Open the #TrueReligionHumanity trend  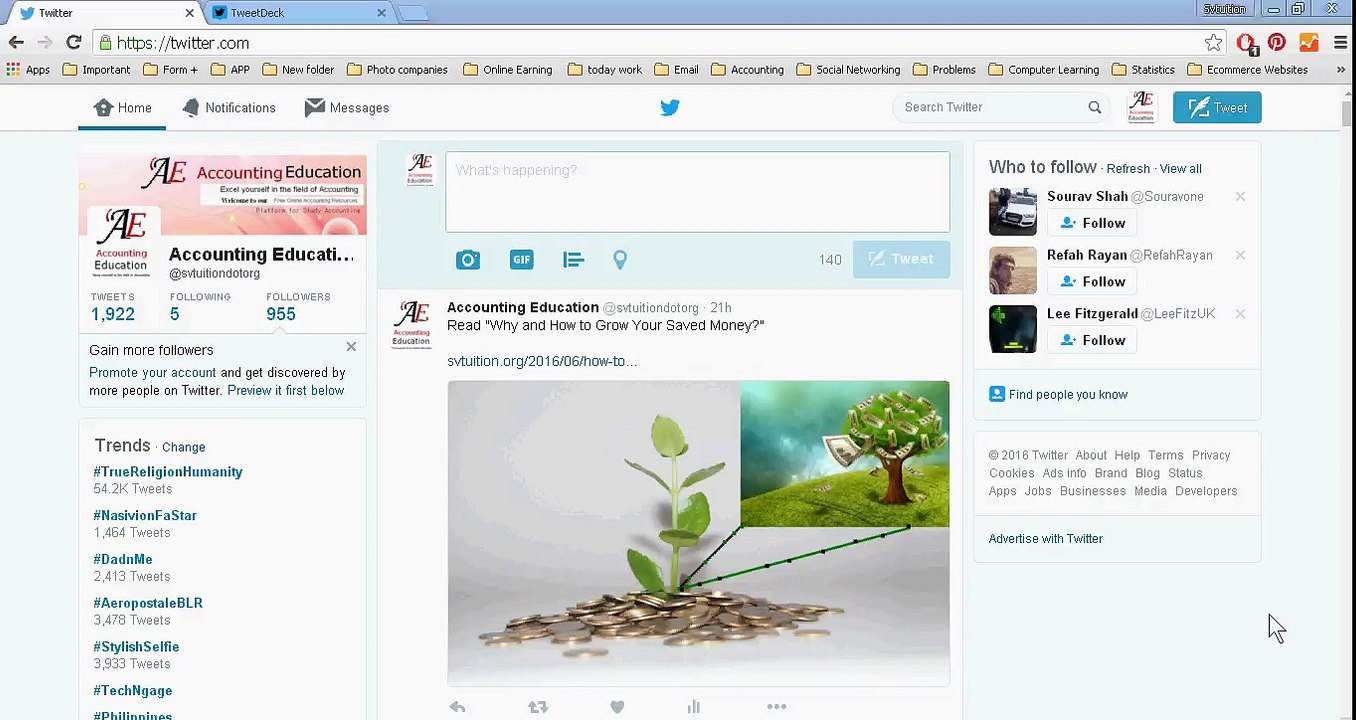pyautogui.click(x=168, y=472)
